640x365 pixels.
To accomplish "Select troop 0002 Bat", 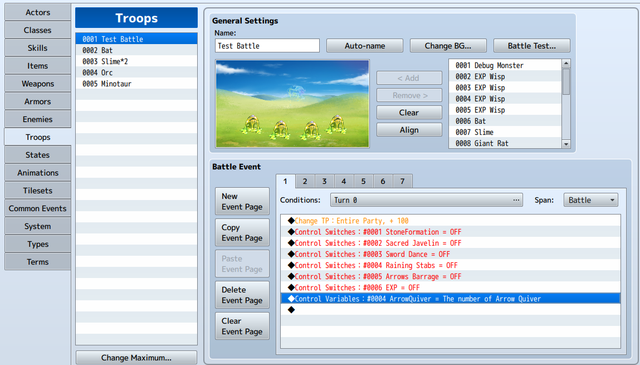I will (x=136, y=50).
